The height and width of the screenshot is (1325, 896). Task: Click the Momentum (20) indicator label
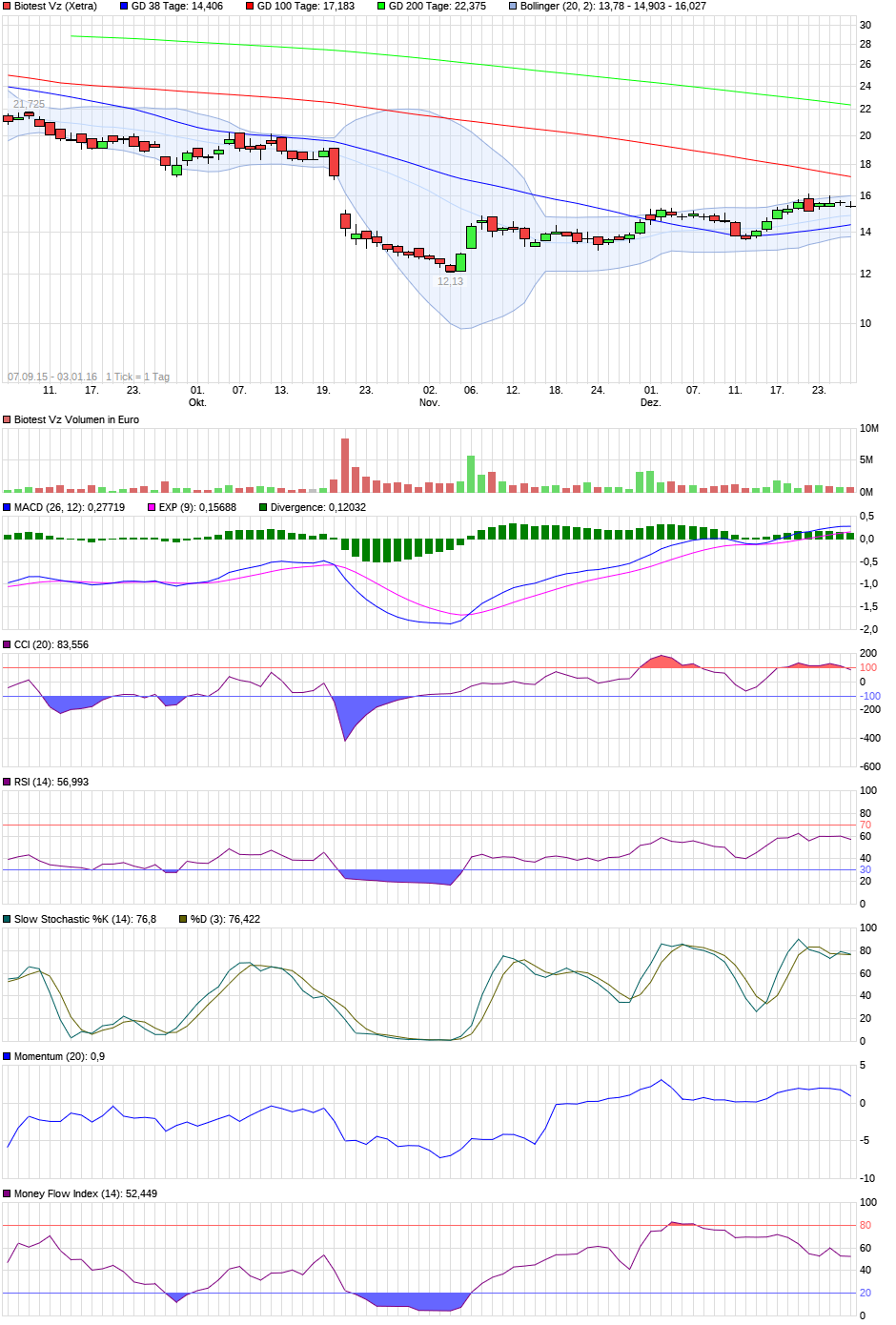pyautogui.click(x=59, y=1057)
